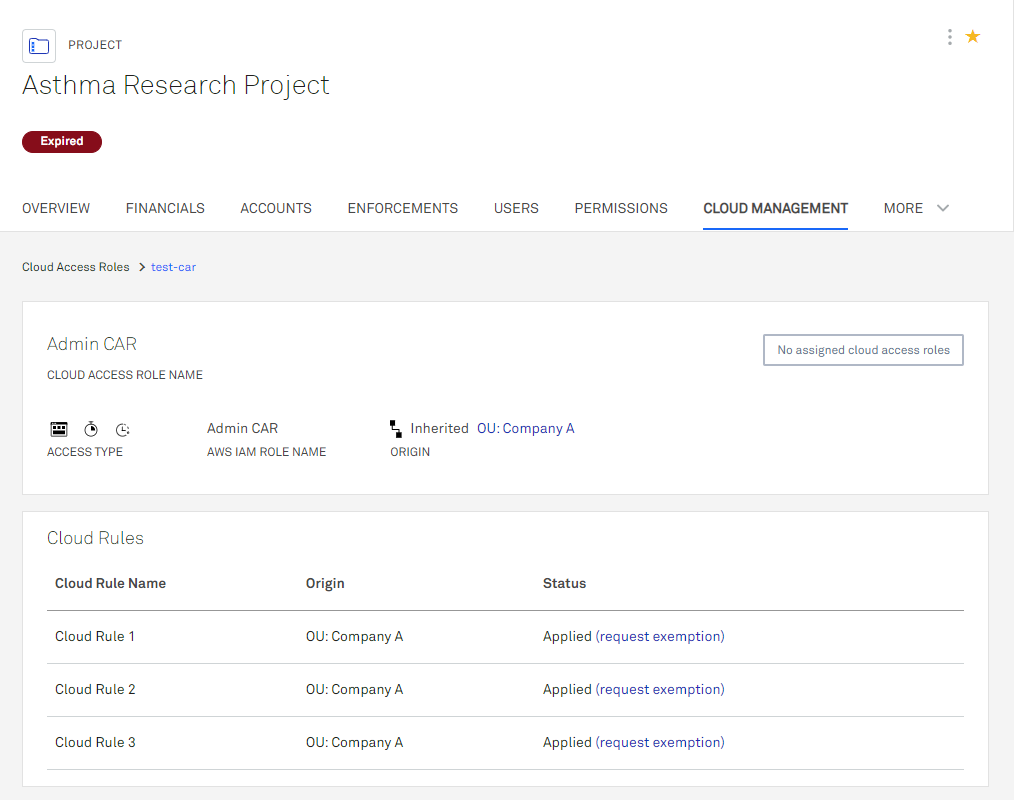Click No assigned cloud access roles button
This screenshot has height=800, width=1014.
point(863,350)
